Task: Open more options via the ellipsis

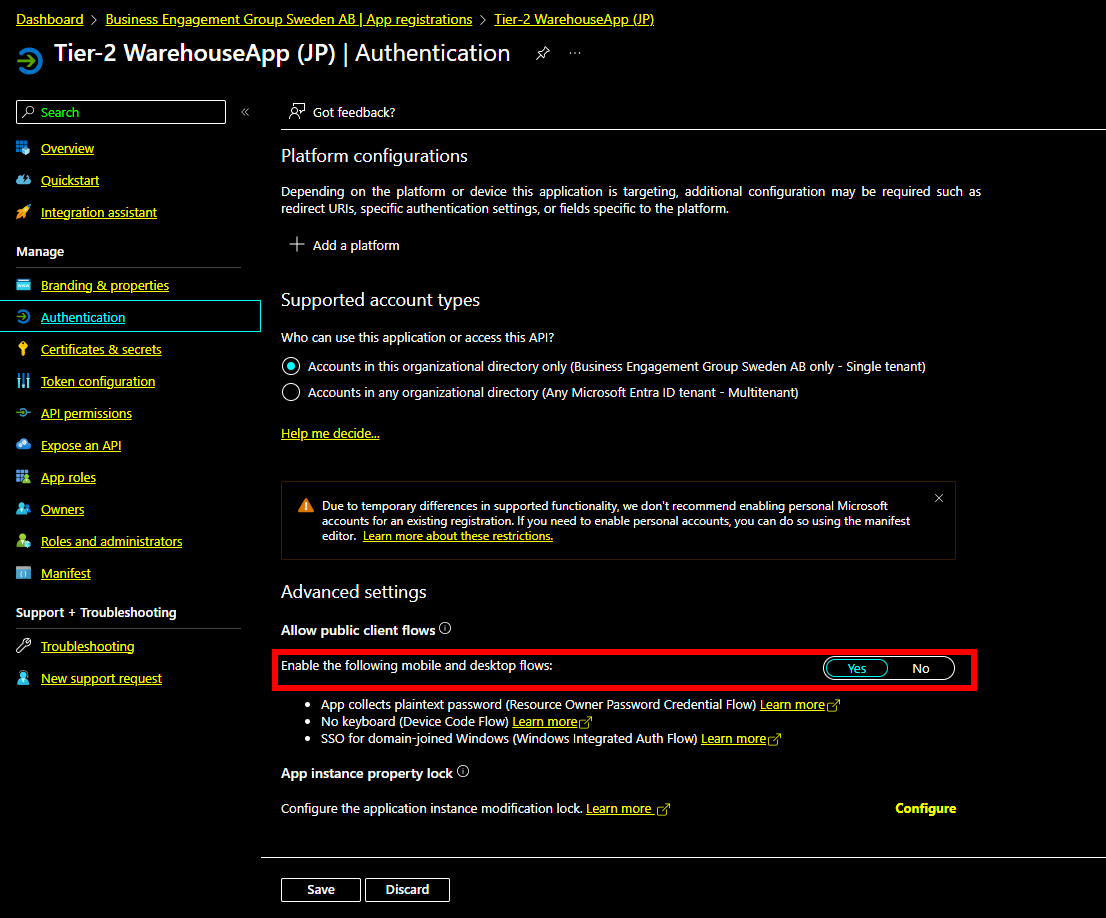Action: coord(575,54)
